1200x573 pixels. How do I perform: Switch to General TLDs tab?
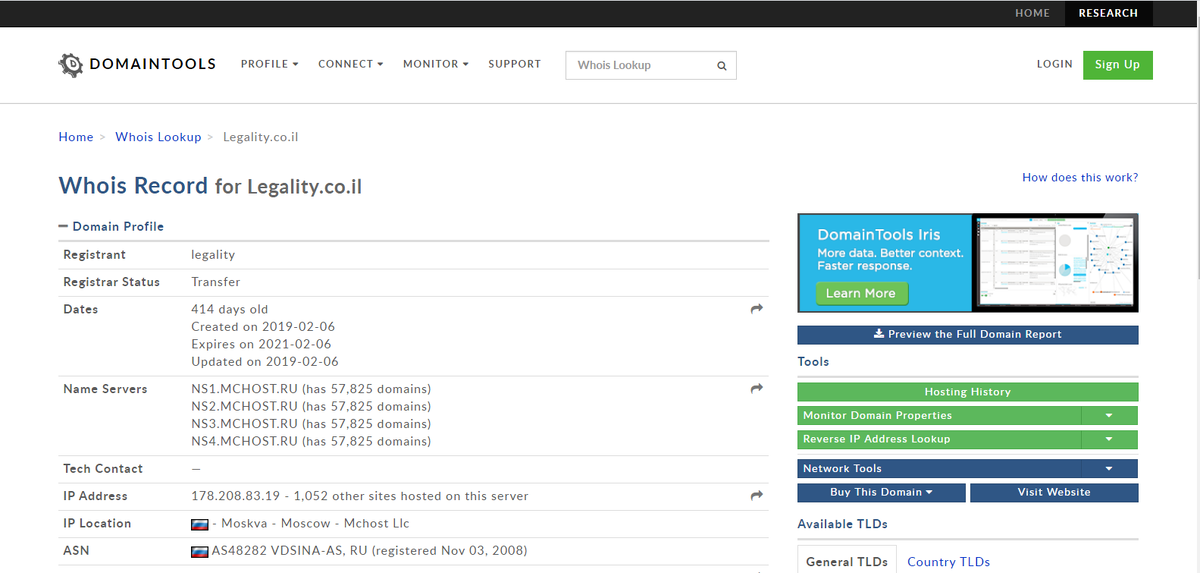847,562
